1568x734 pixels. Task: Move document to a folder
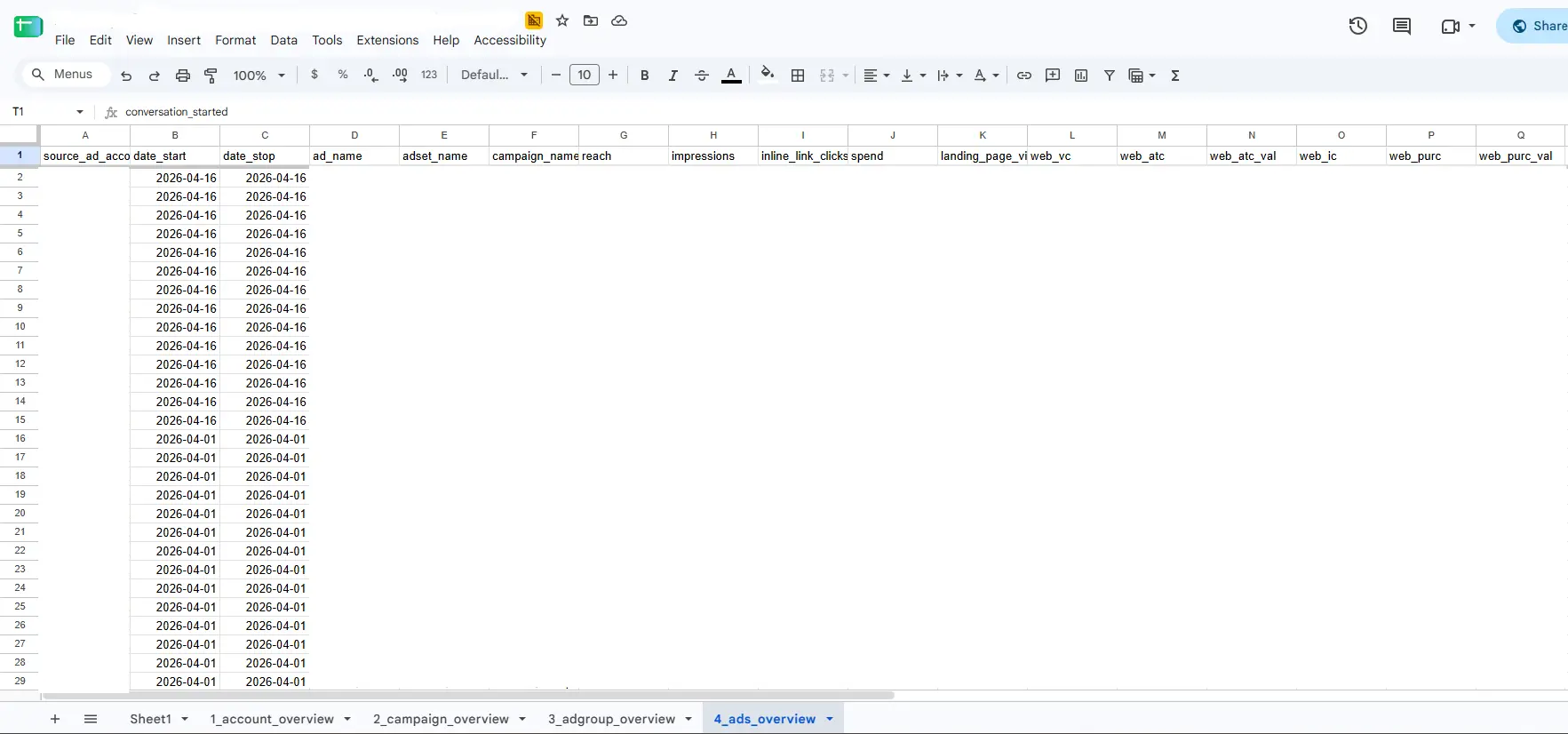591,20
